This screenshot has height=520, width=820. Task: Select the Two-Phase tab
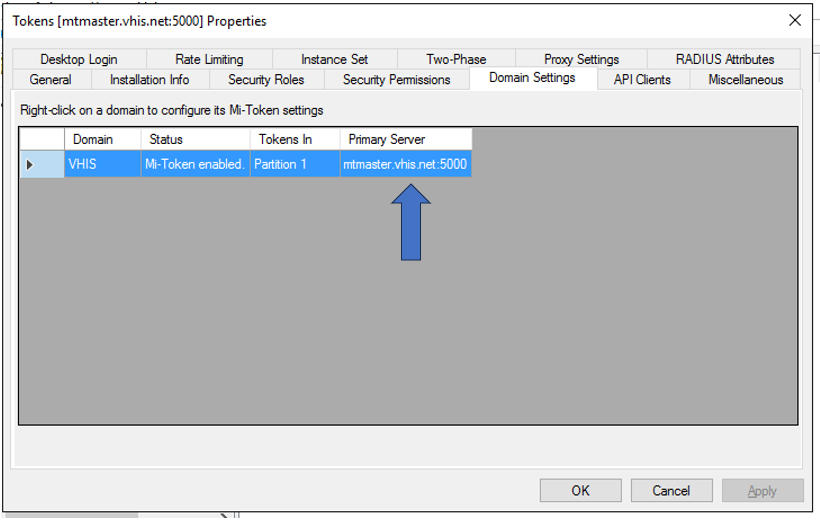click(x=456, y=59)
